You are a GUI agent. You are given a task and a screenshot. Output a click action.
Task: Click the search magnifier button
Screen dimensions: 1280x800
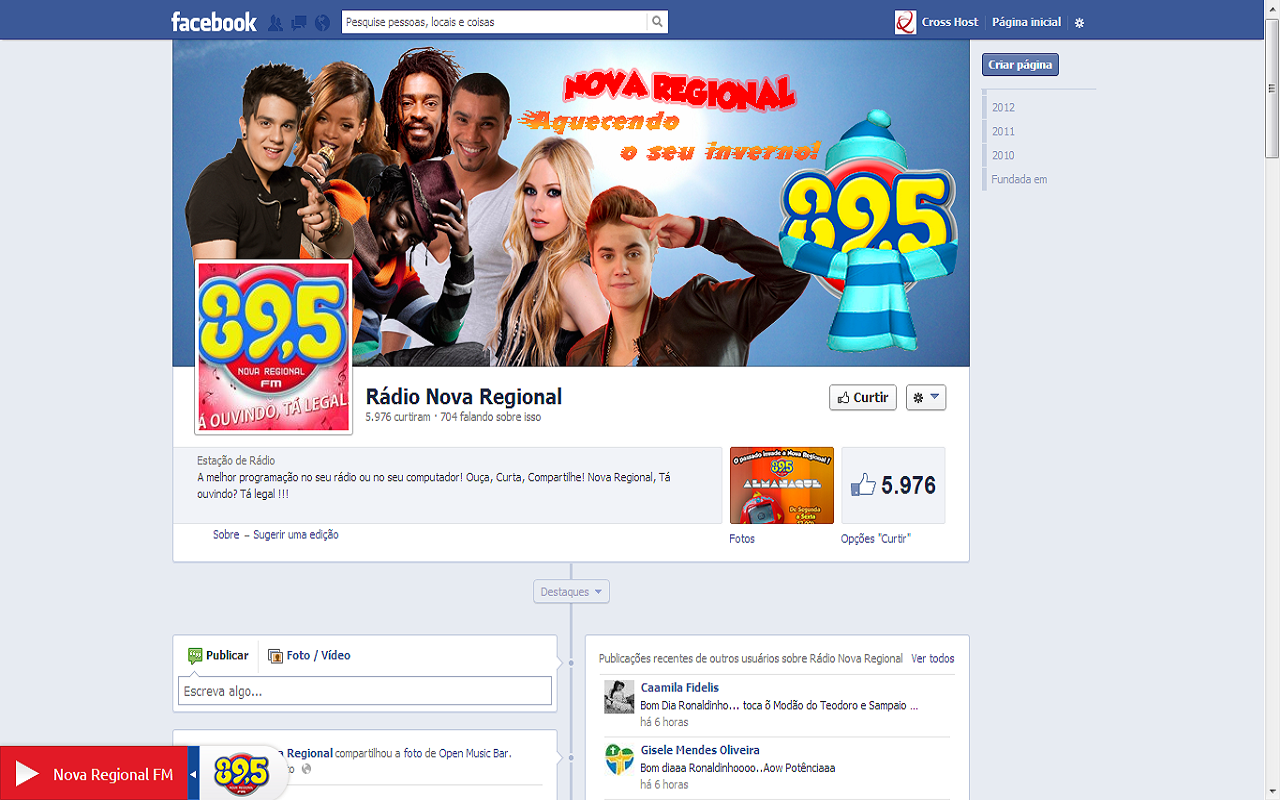pyautogui.click(x=657, y=22)
